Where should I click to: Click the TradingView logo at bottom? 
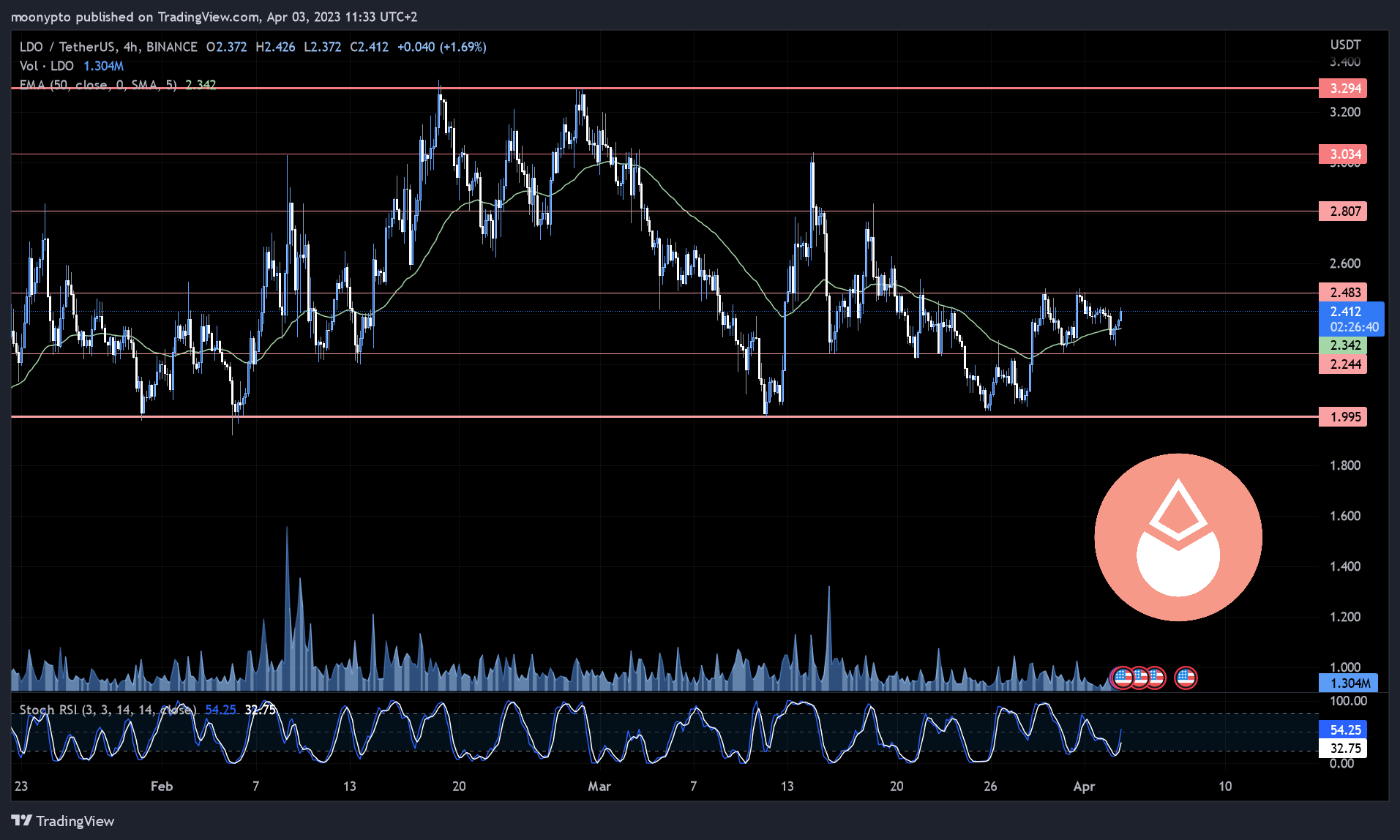pos(63,821)
